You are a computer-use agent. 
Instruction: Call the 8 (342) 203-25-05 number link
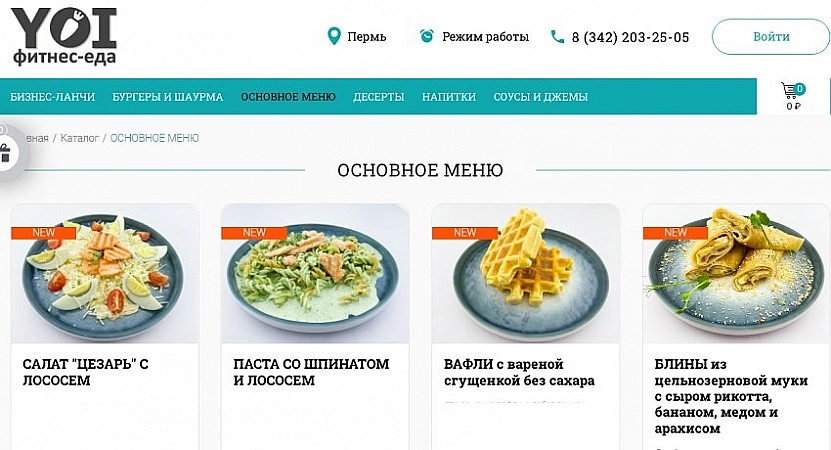630,37
